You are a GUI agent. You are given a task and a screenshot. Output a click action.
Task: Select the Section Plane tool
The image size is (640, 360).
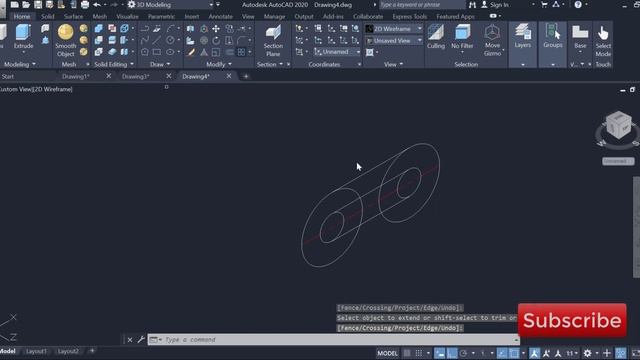[273, 41]
